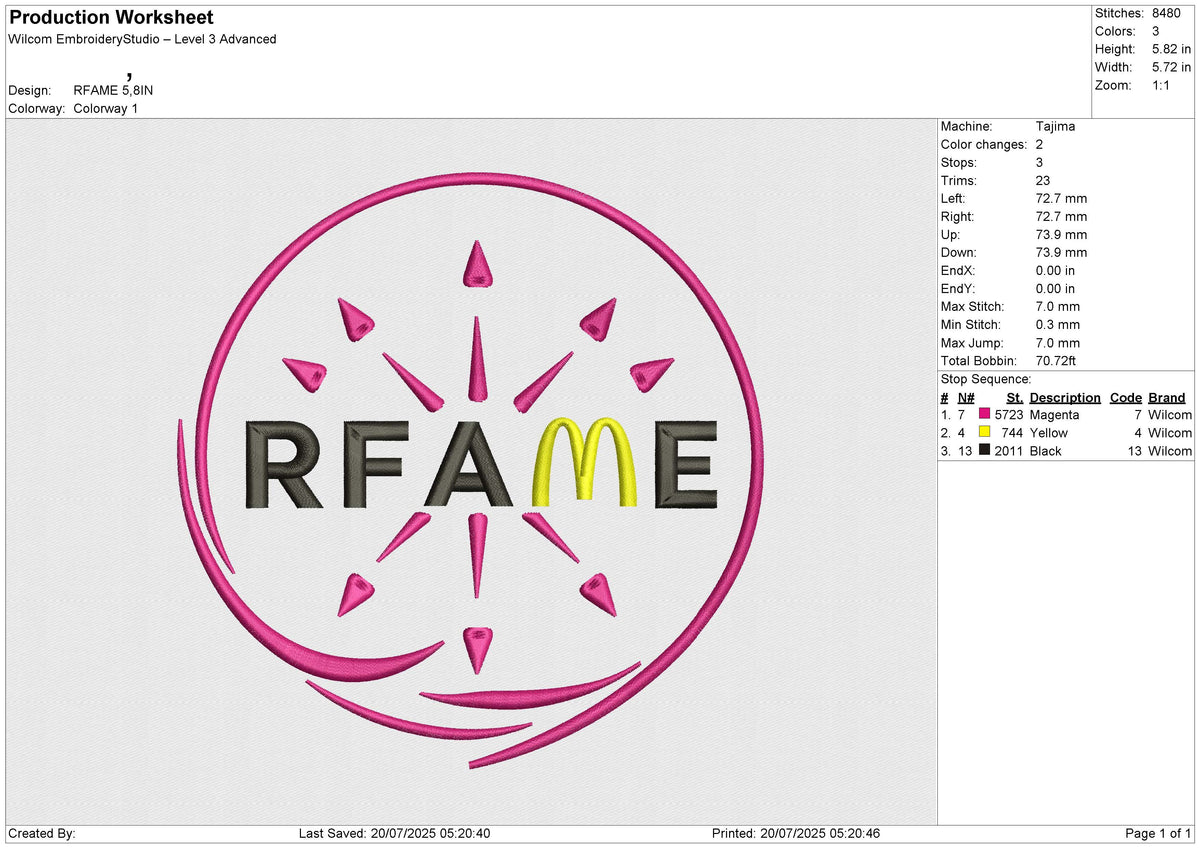Viewport: 1200px width, 848px height.
Task: Click the St. column header
Action: click(x=1015, y=397)
